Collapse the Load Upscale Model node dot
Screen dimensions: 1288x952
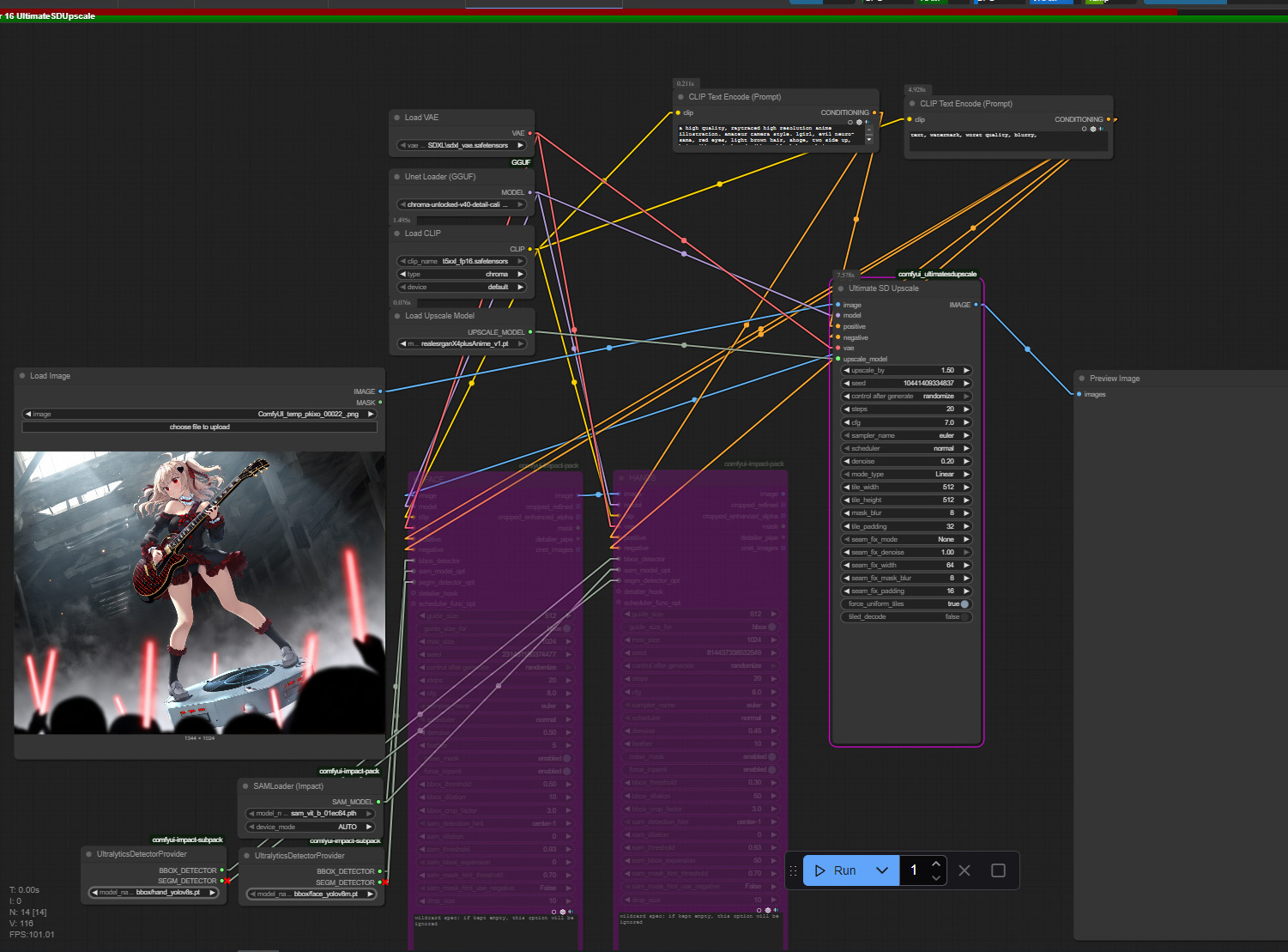397,316
